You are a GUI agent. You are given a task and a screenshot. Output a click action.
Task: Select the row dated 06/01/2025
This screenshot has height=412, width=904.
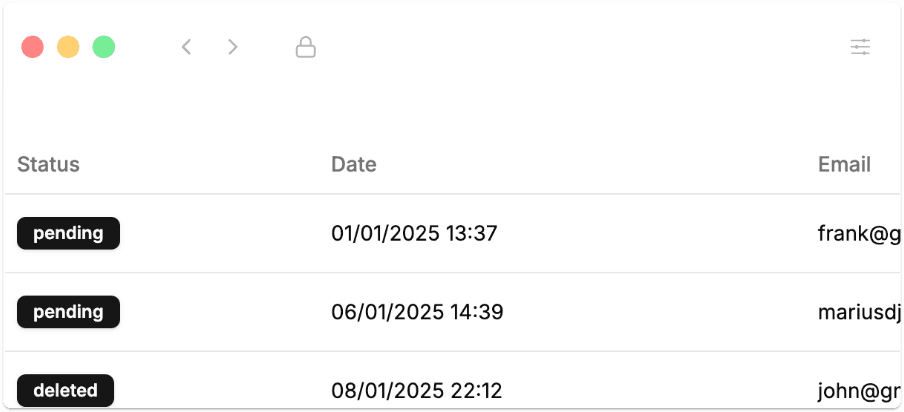(x=453, y=312)
